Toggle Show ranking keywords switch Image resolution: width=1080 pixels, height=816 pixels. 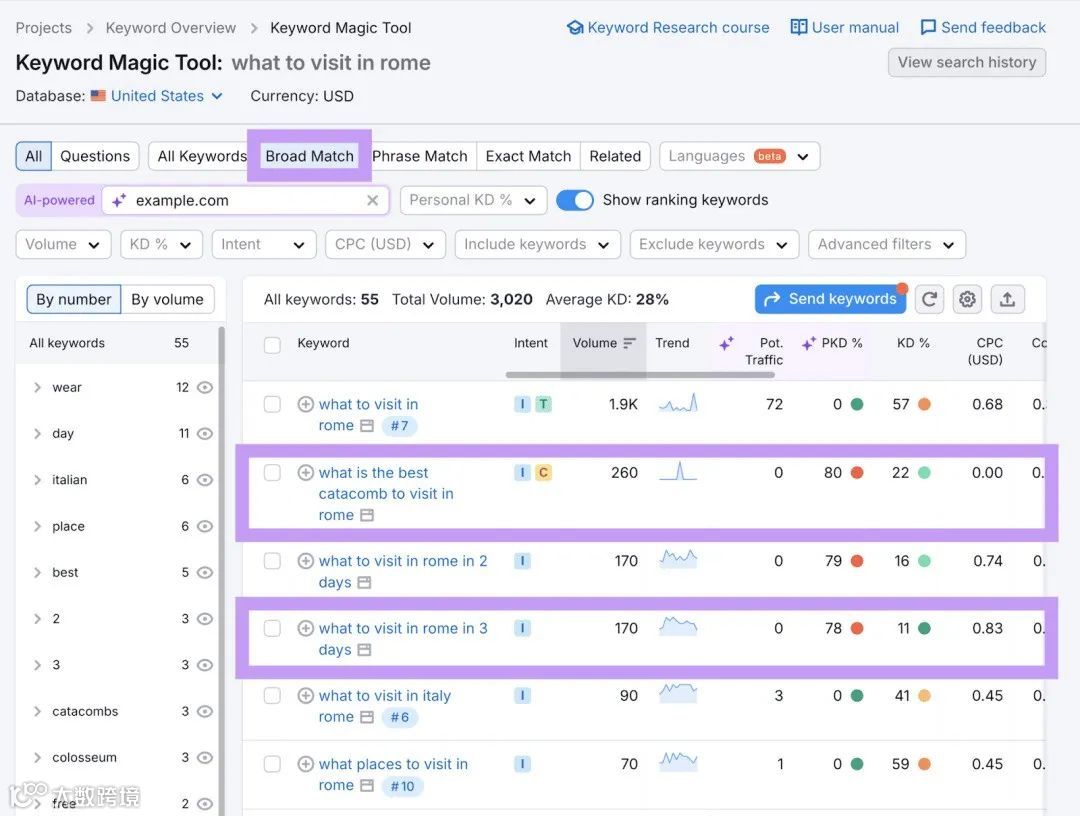point(575,200)
